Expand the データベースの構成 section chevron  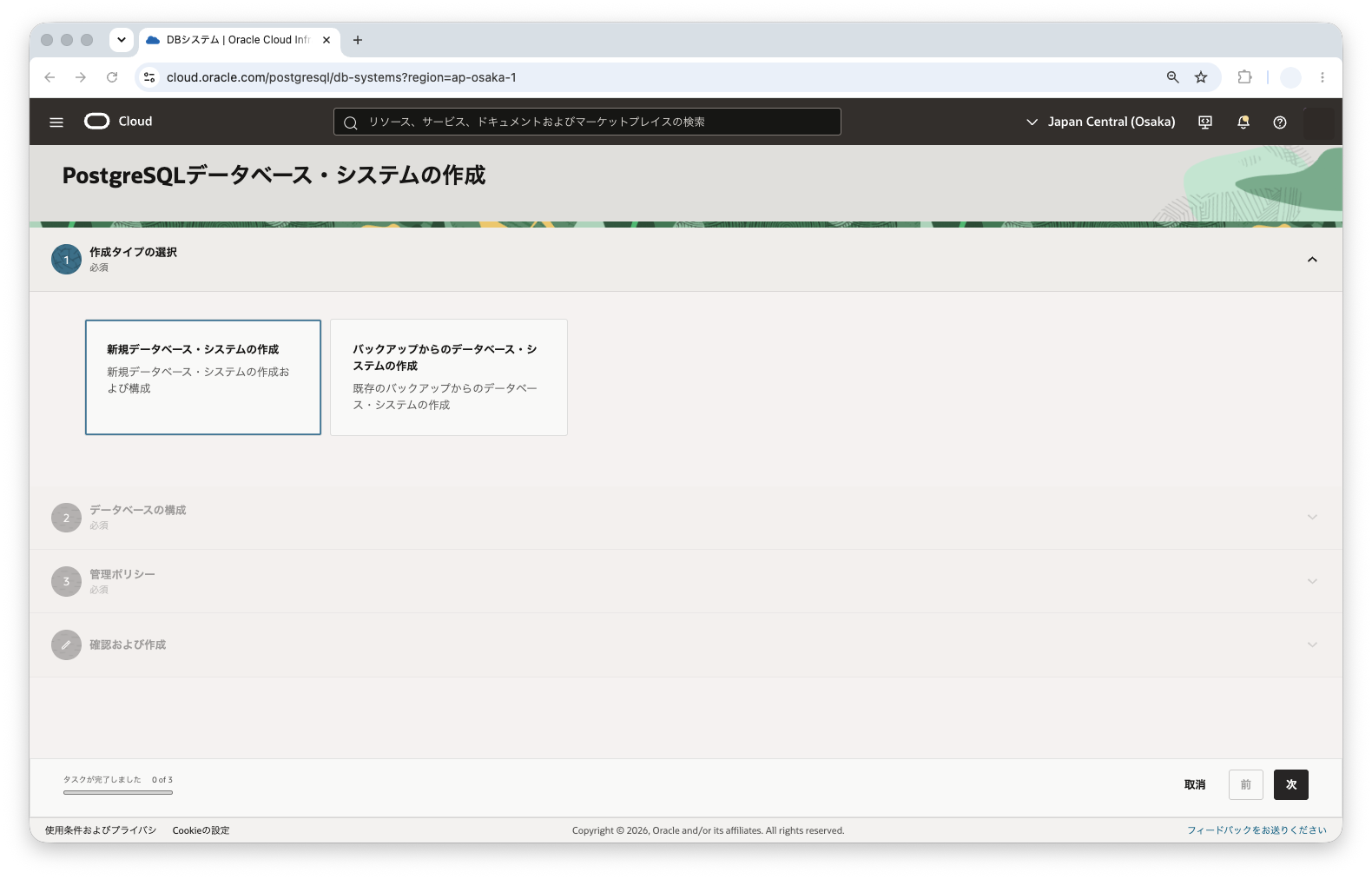[x=1312, y=518]
